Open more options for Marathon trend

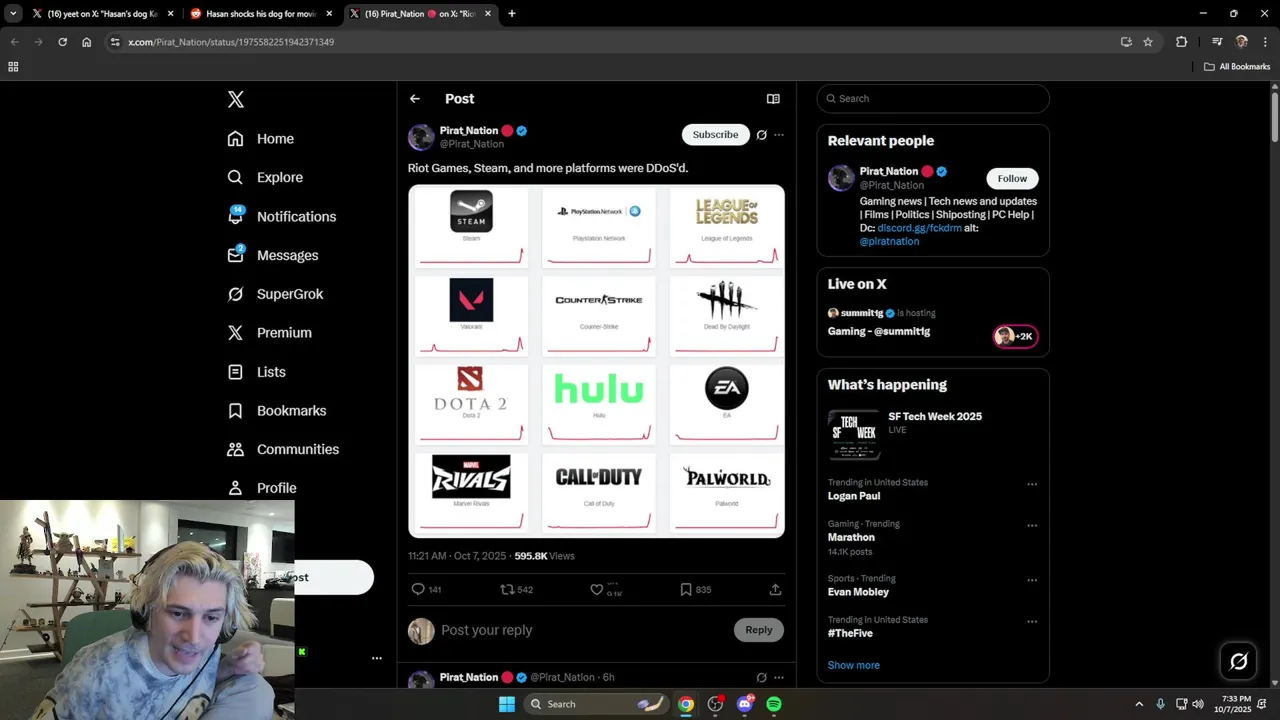[x=1032, y=526]
